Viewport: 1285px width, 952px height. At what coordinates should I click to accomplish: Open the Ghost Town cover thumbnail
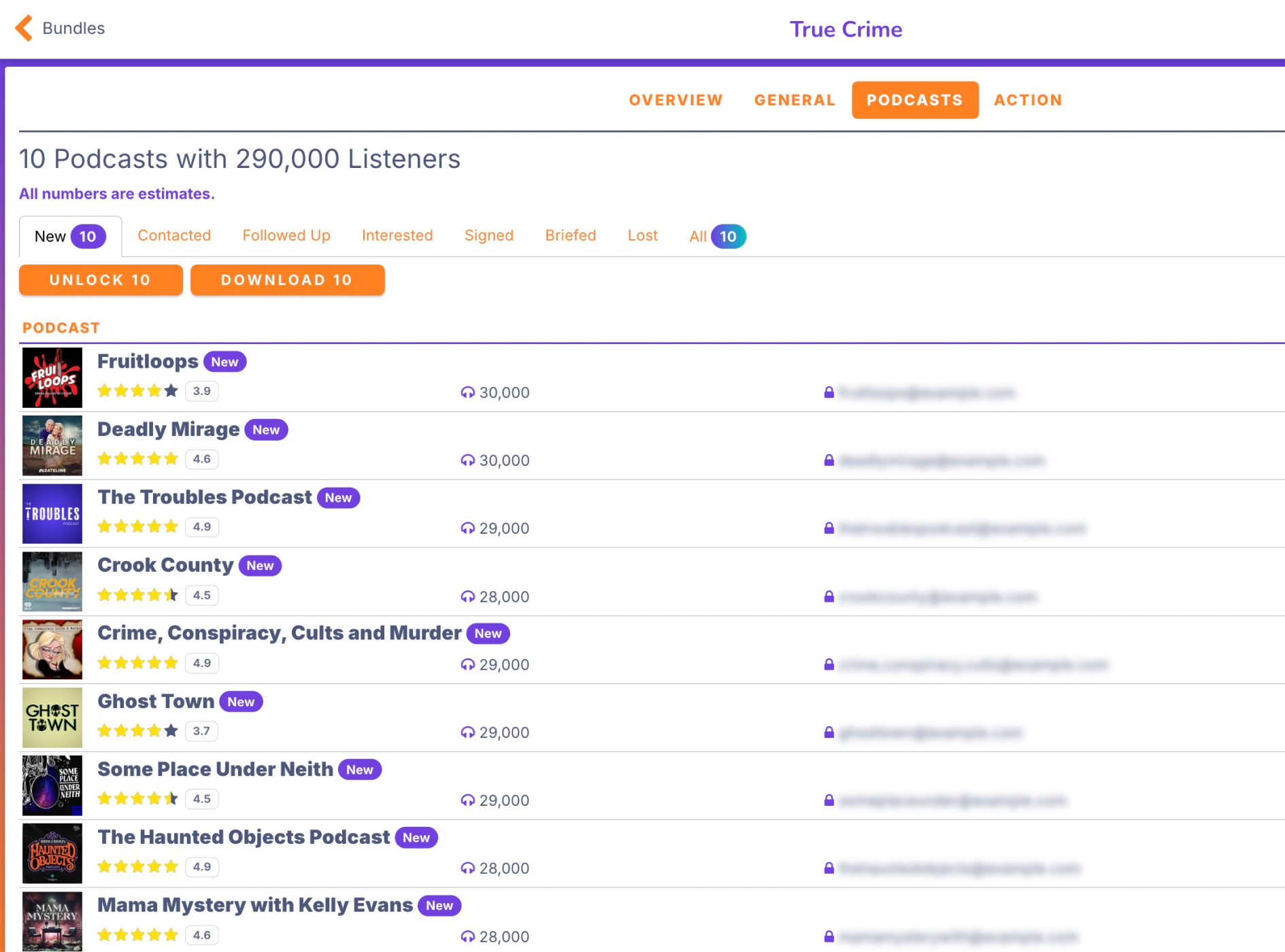coord(52,717)
